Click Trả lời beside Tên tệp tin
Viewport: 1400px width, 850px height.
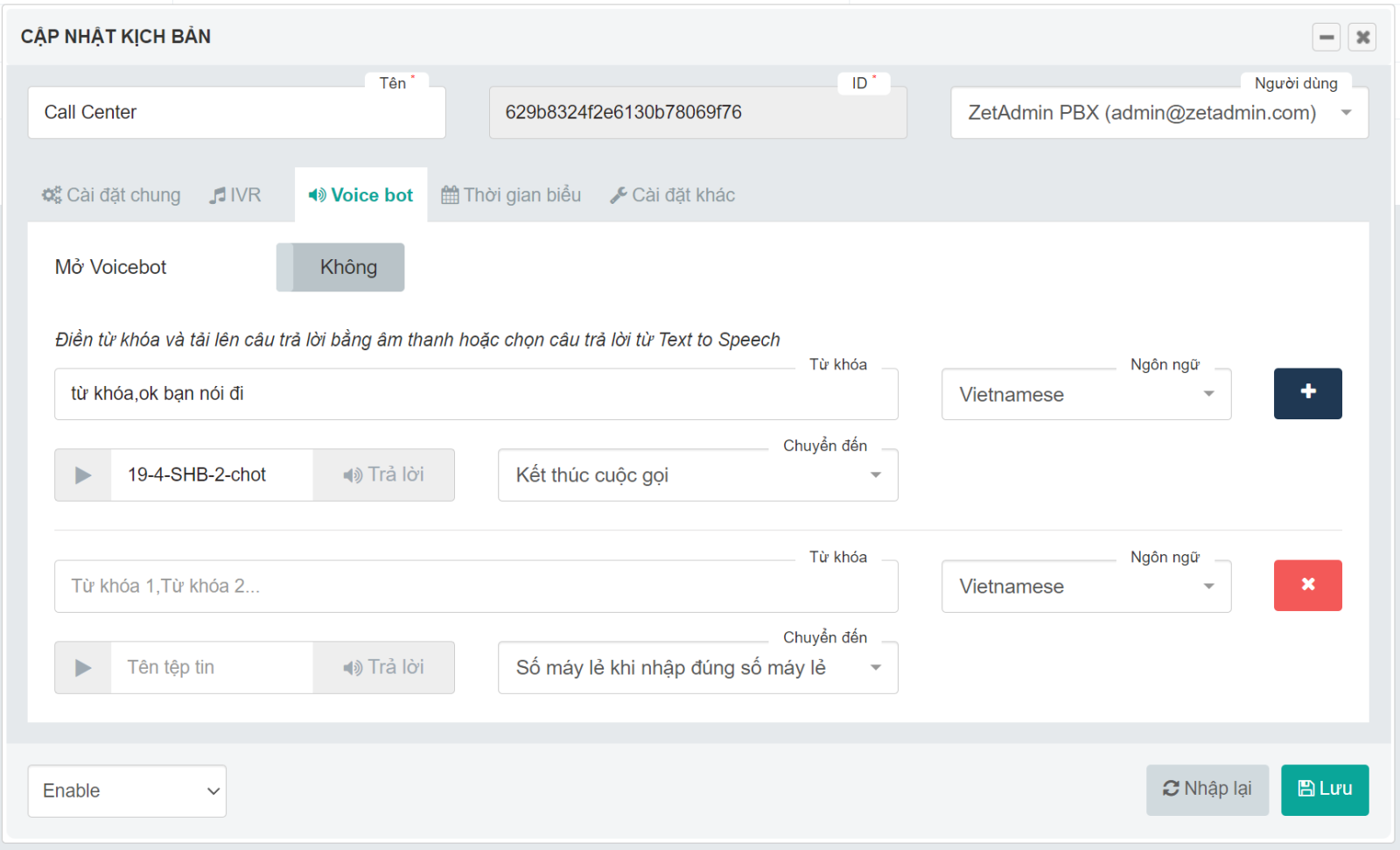383,667
